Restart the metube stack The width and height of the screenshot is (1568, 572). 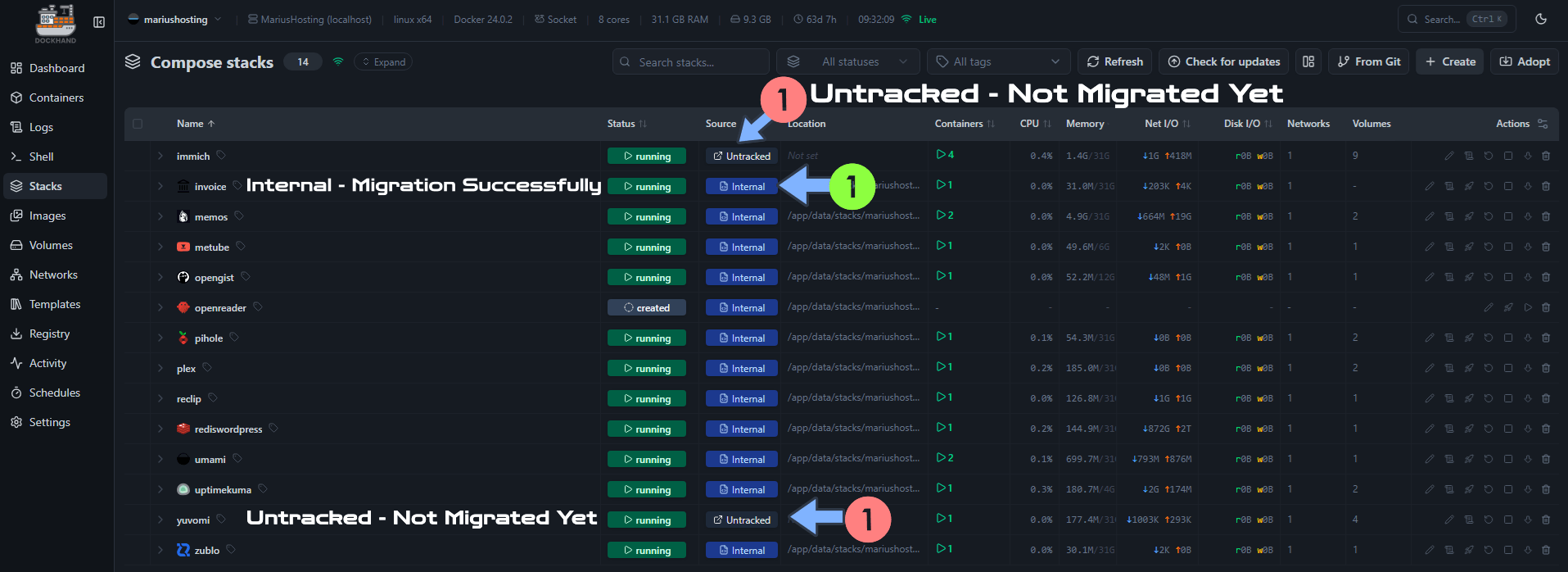1489,247
